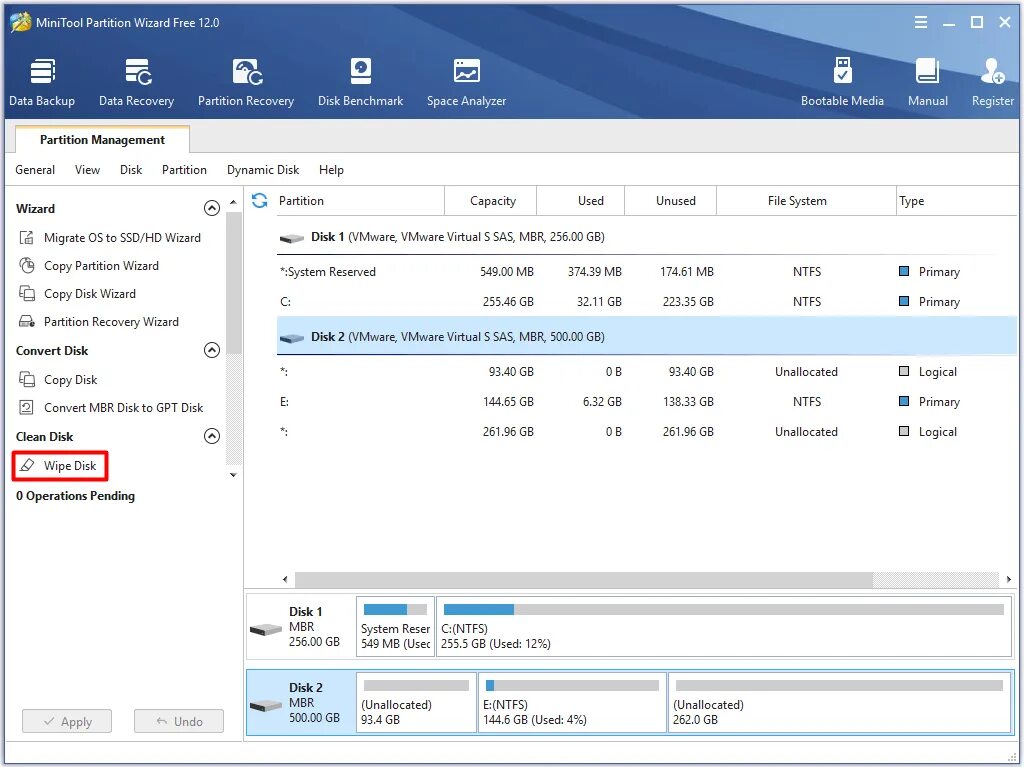Image resolution: width=1024 pixels, height=767 pixels.
Task: Open the Help menu
Action: (331, 170)
